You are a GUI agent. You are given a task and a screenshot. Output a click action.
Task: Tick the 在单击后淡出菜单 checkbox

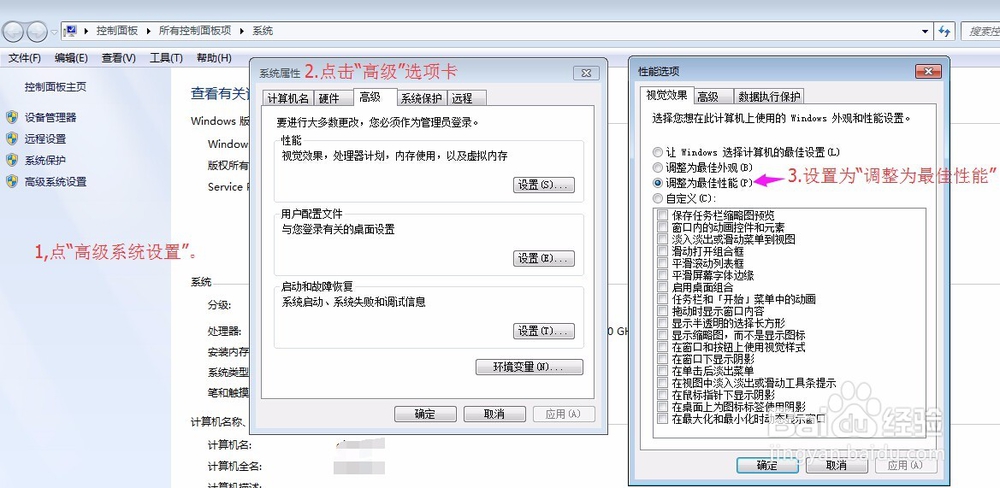click(662, 371)
